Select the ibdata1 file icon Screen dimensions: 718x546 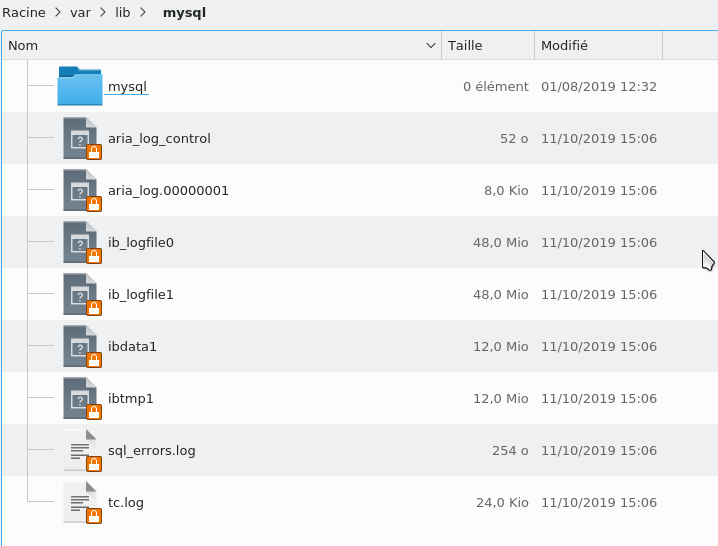82,346
